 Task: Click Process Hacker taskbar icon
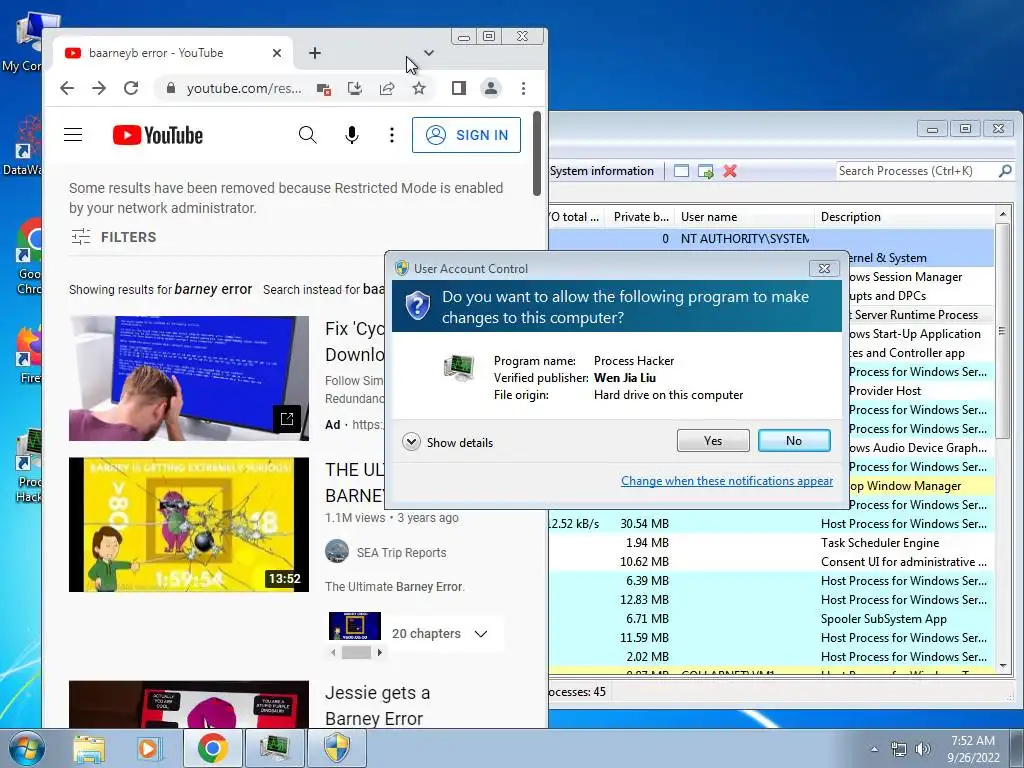[x=274, y=748]
